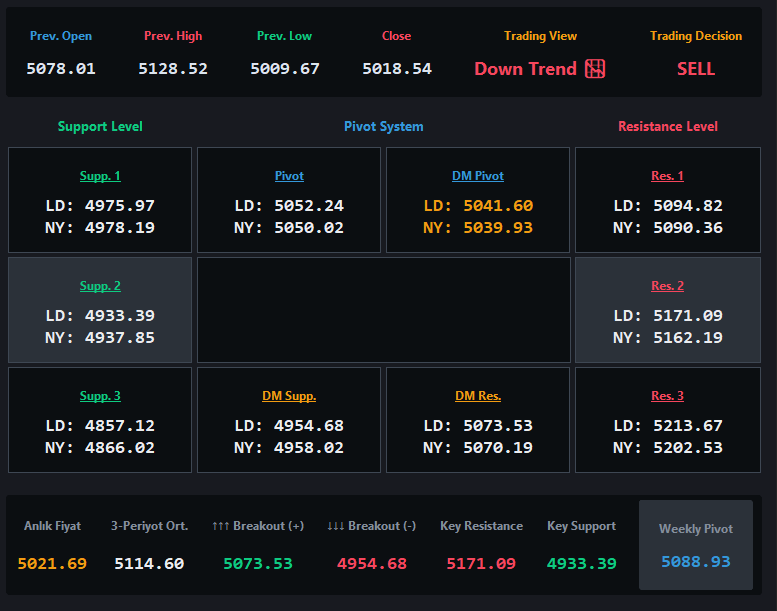Select the Prev. High value 5128.52
Screen dimensions: 777x611
click(x=173, y=69)
